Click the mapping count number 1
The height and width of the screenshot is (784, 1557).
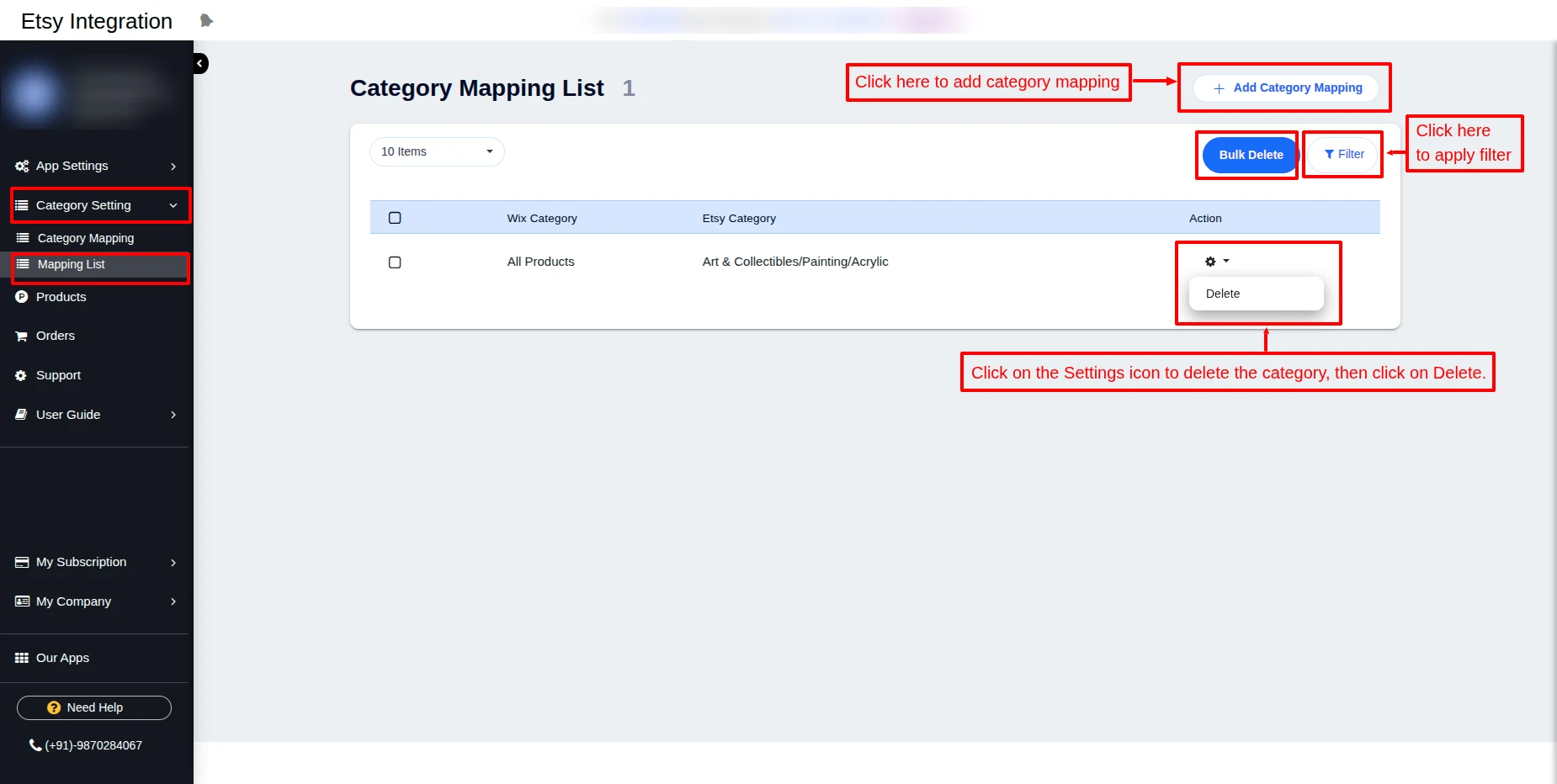[629, 88]
